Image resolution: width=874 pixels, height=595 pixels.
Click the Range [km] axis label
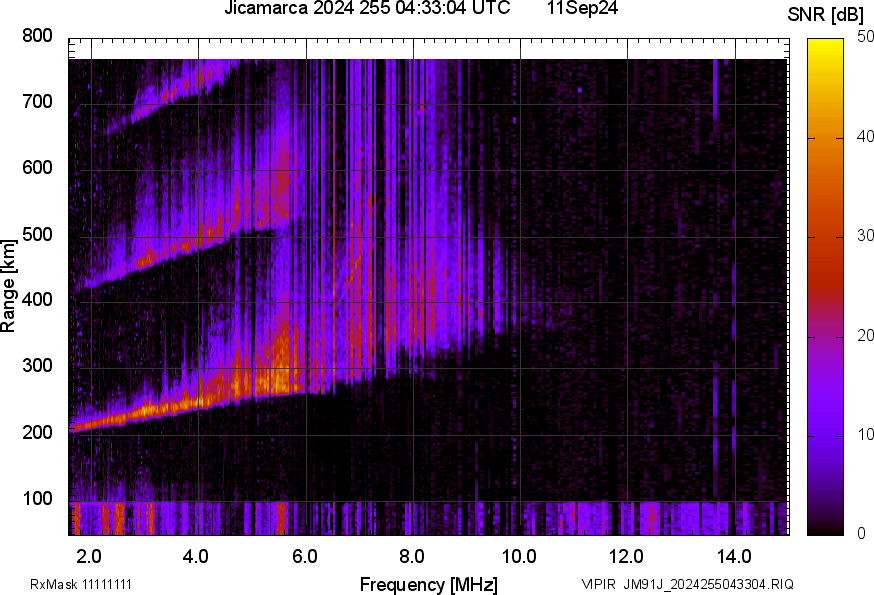click(x=9, y=286)
